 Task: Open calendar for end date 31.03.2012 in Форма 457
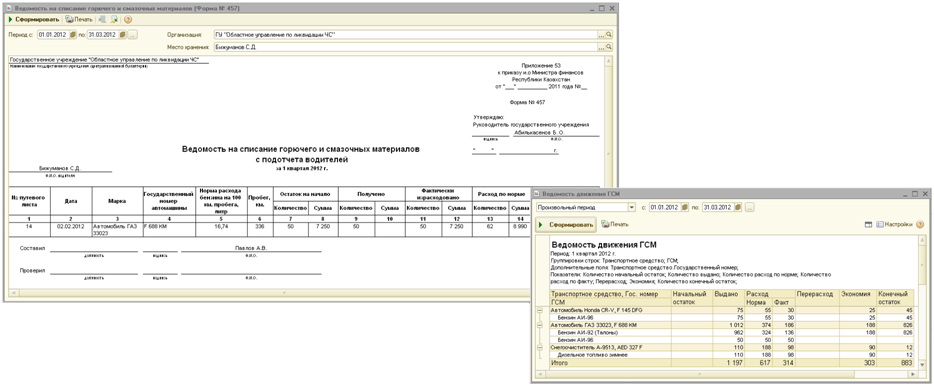click(123, 35)
